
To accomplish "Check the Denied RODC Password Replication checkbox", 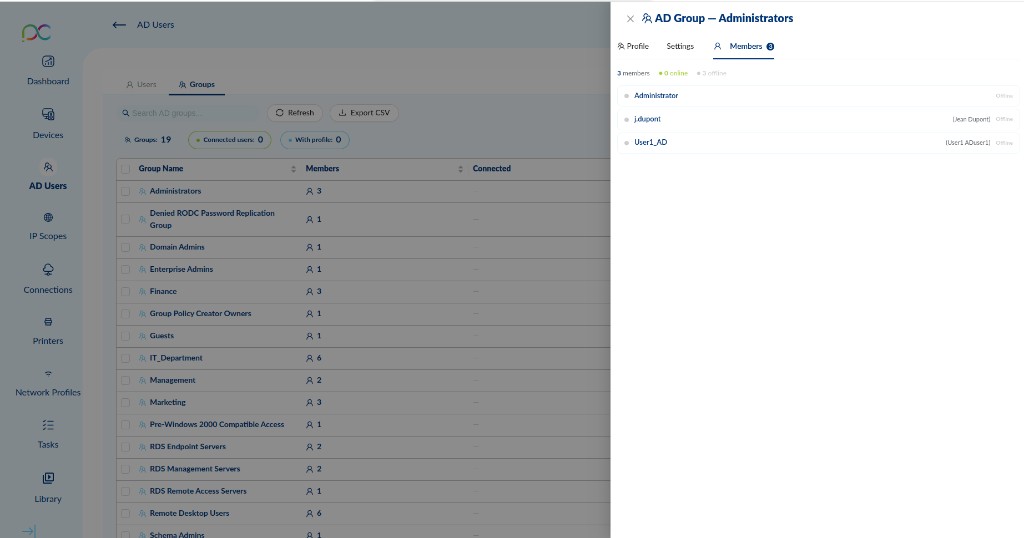I will [x=125, y=219].
